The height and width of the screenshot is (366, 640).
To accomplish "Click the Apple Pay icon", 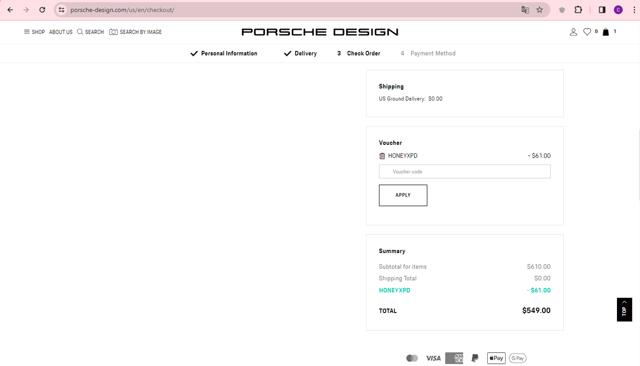I will tap(496, 358).
